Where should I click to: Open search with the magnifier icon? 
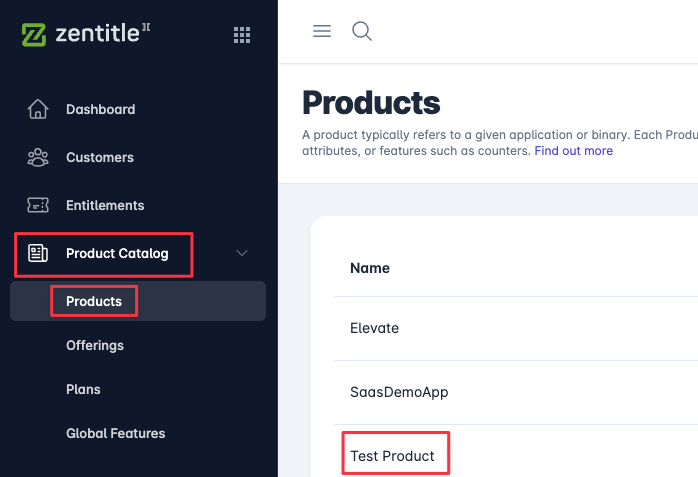pyautogui.click(x=362, y=31)
